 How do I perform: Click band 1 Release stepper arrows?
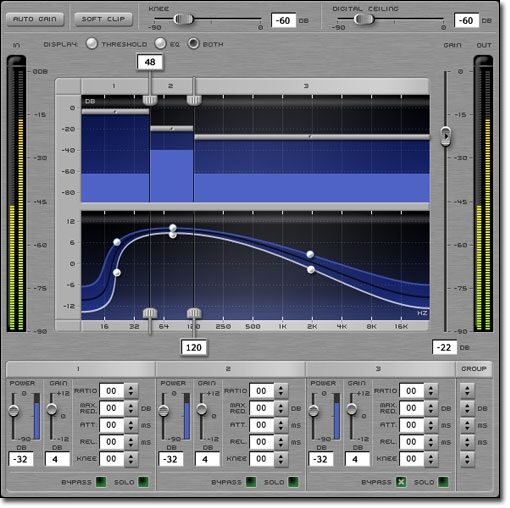click(x=131, y=442)
